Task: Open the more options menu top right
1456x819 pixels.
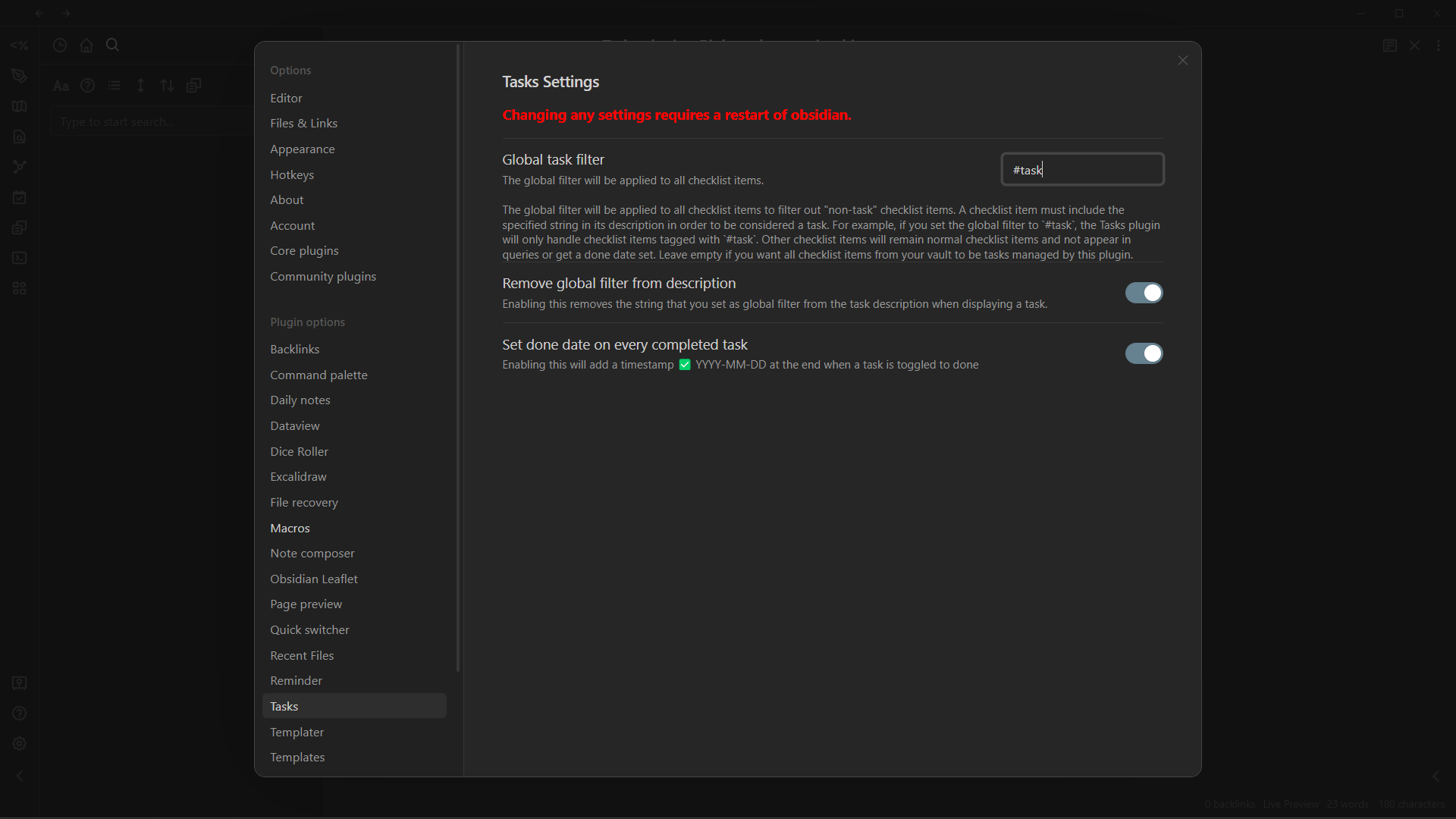Action: pyautogui.click(x=1439, y=45)
